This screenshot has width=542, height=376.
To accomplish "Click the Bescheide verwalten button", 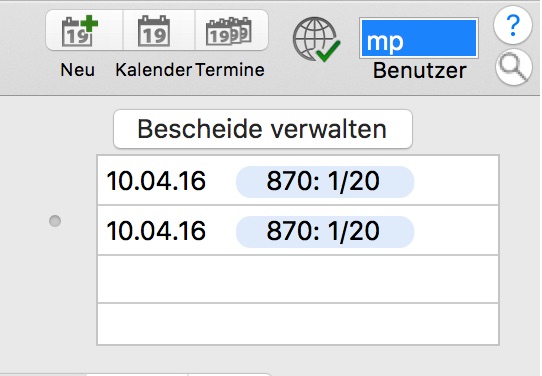I will [263, 129].
